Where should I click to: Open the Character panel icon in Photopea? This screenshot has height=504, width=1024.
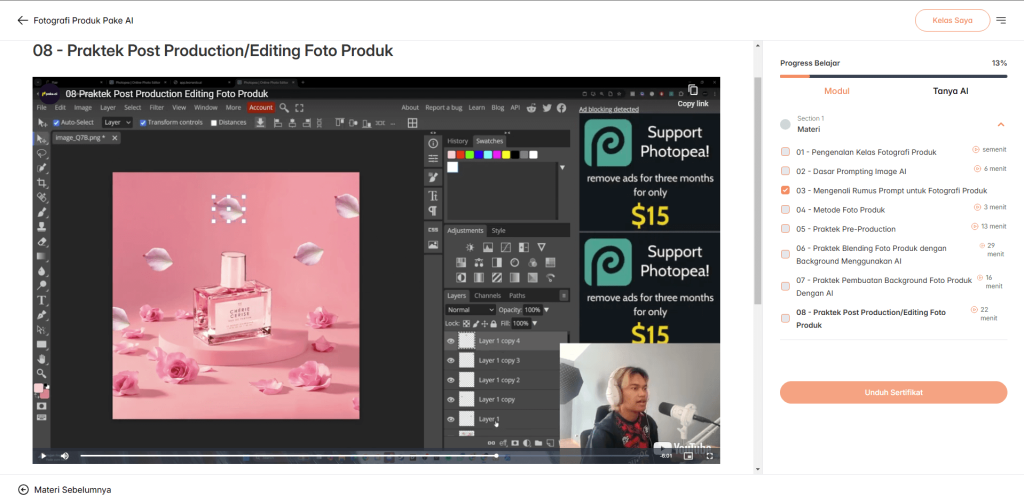432,195
